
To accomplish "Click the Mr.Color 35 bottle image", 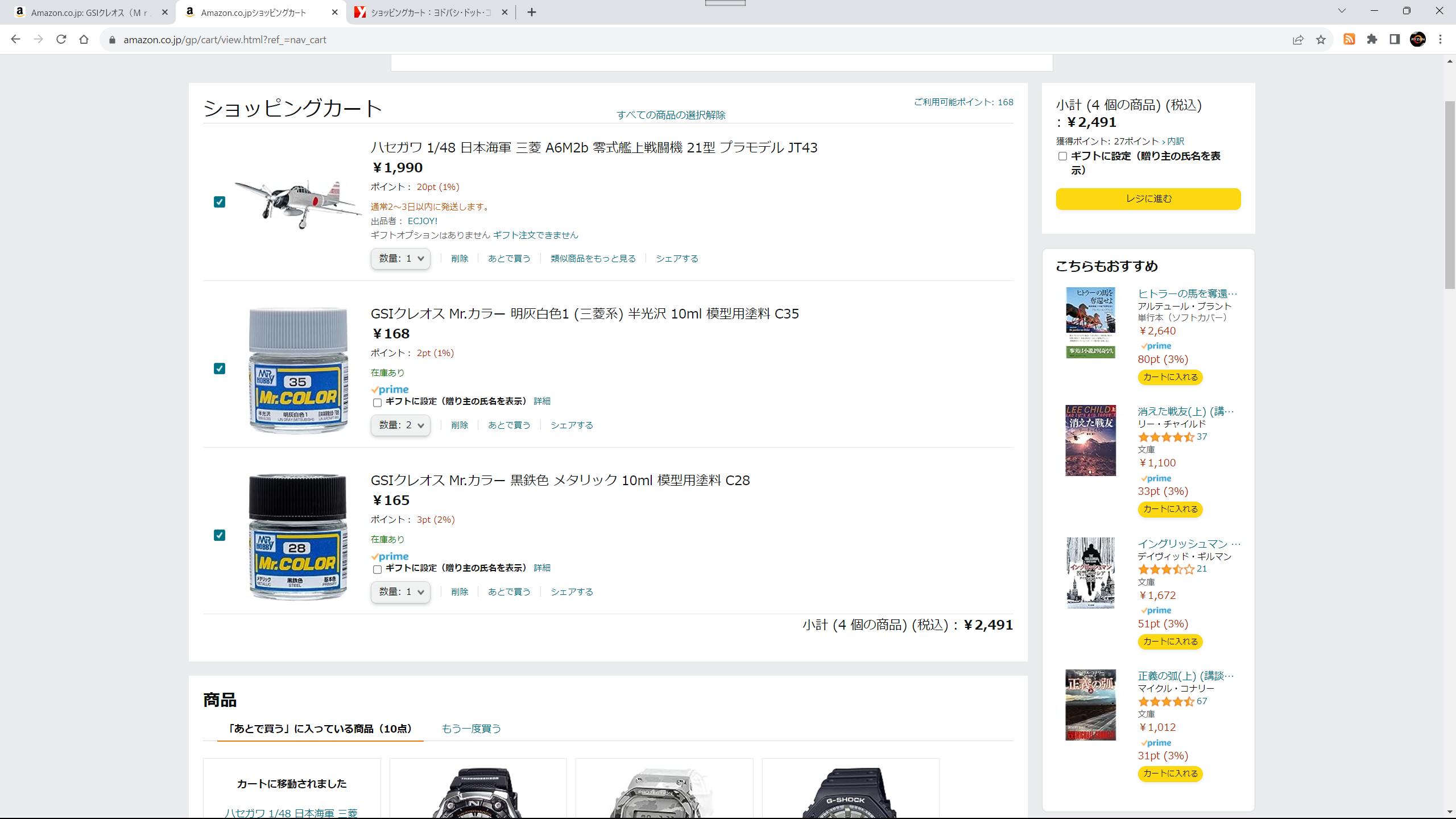I will (x=298, y=370).
